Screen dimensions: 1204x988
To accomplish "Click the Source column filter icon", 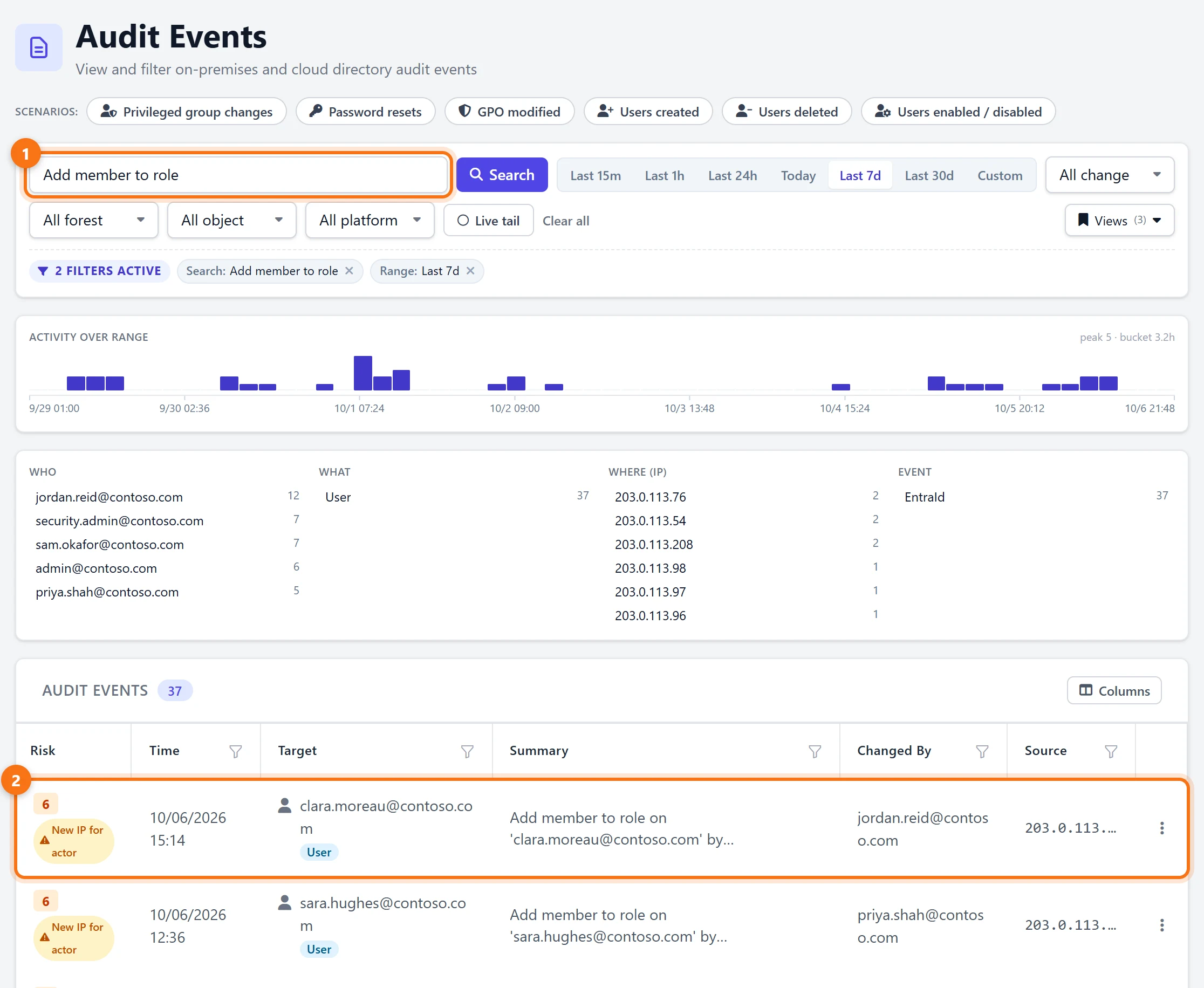I will click(x=1111, y=751).
